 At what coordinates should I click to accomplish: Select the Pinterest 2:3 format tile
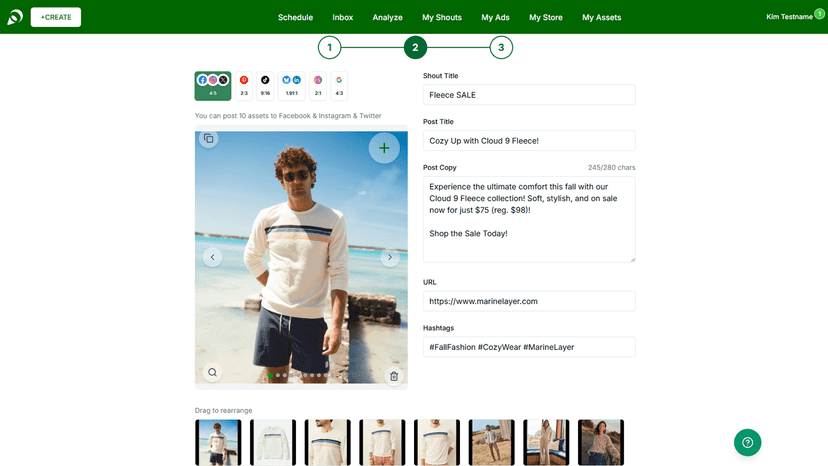point(244,86)
